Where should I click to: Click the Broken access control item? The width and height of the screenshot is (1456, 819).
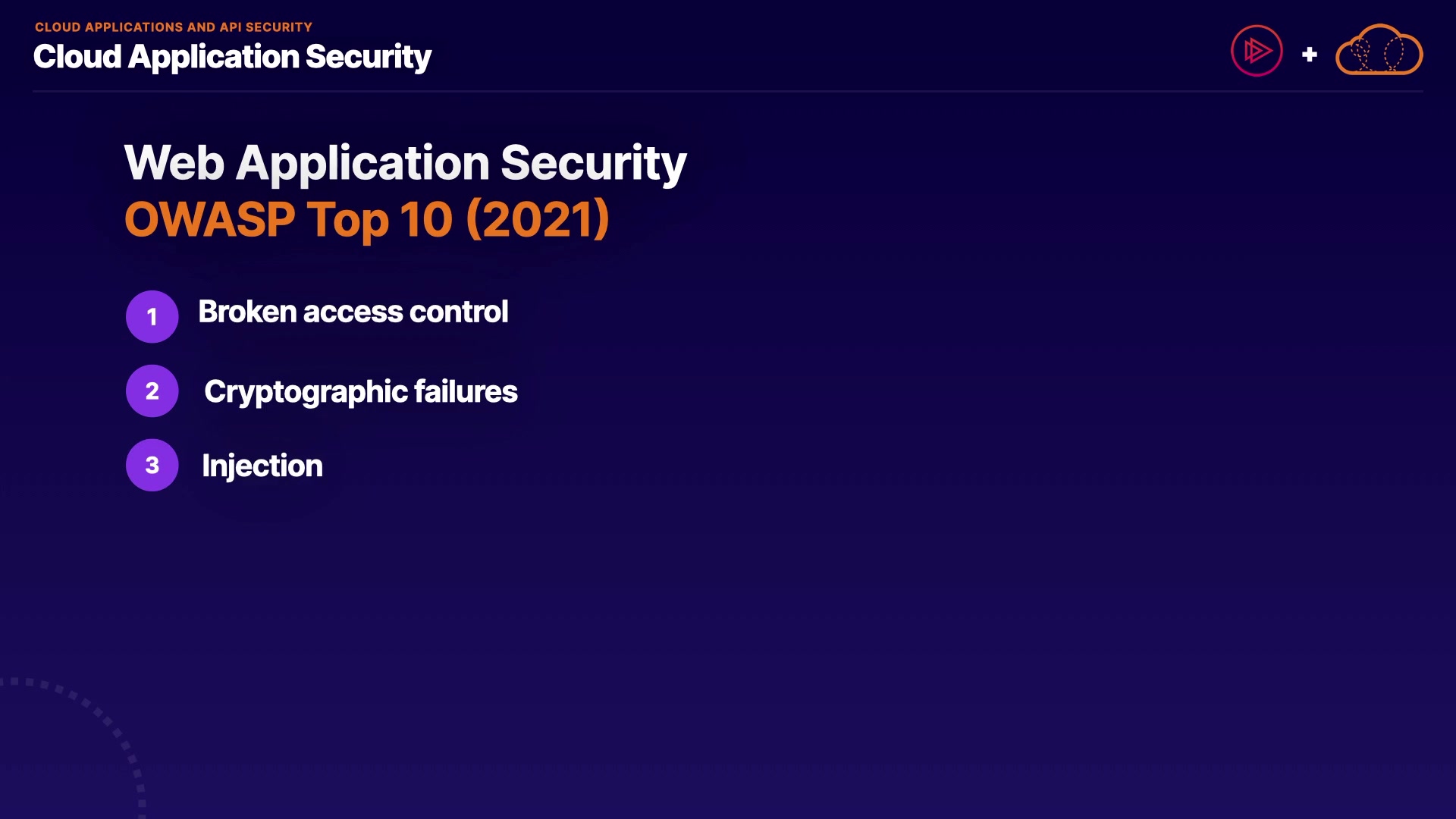[353, 312]
